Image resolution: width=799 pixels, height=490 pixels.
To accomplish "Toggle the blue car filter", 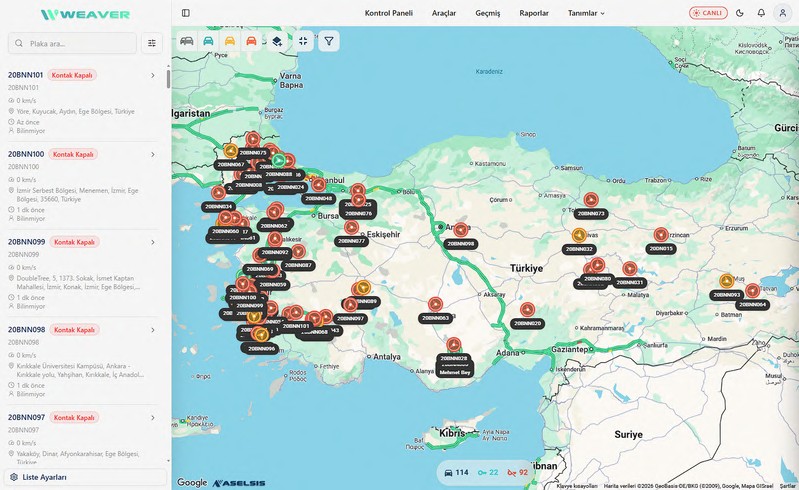I will 208,41.
